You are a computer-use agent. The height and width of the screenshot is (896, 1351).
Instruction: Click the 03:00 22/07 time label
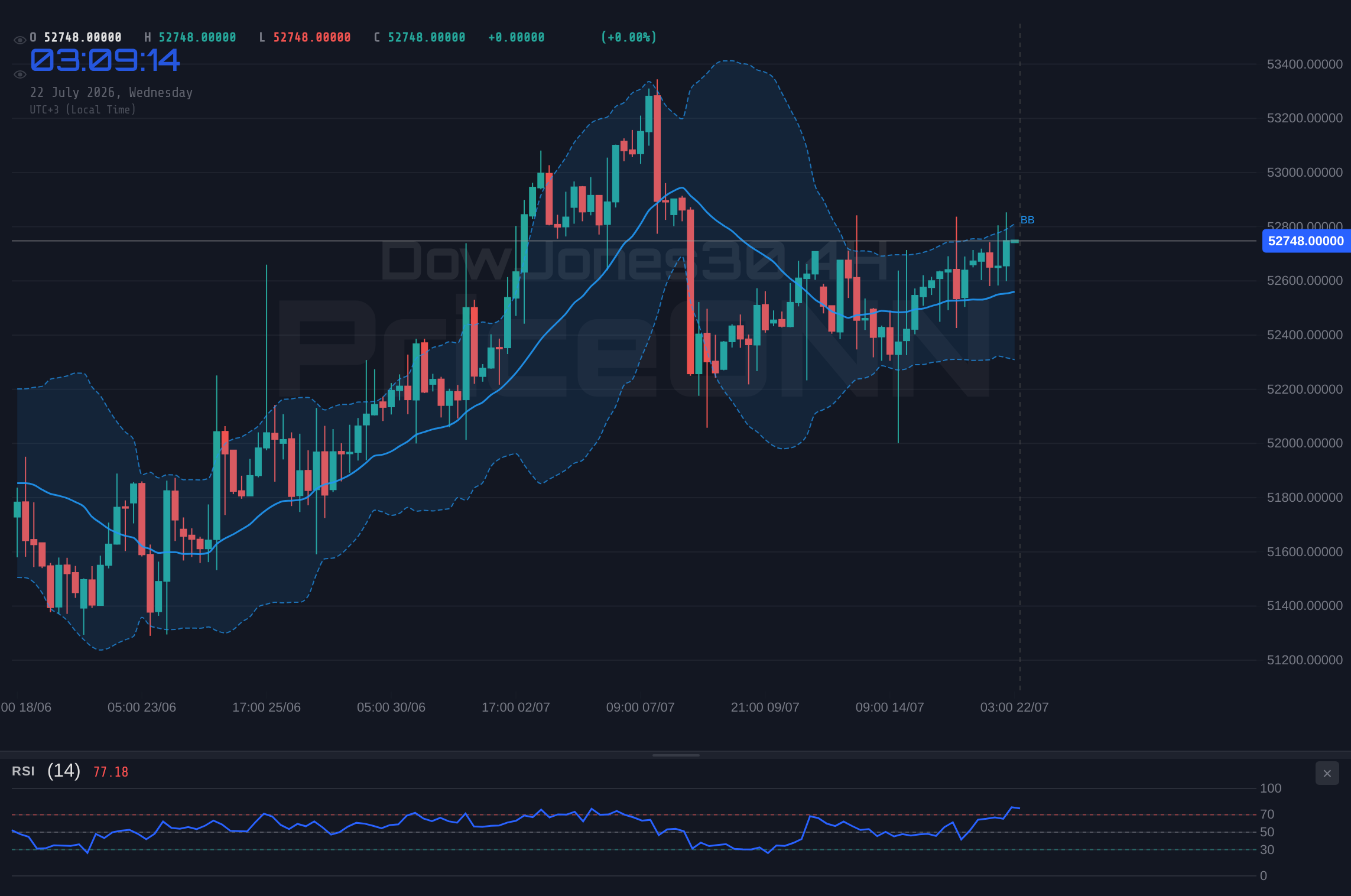1015,707
